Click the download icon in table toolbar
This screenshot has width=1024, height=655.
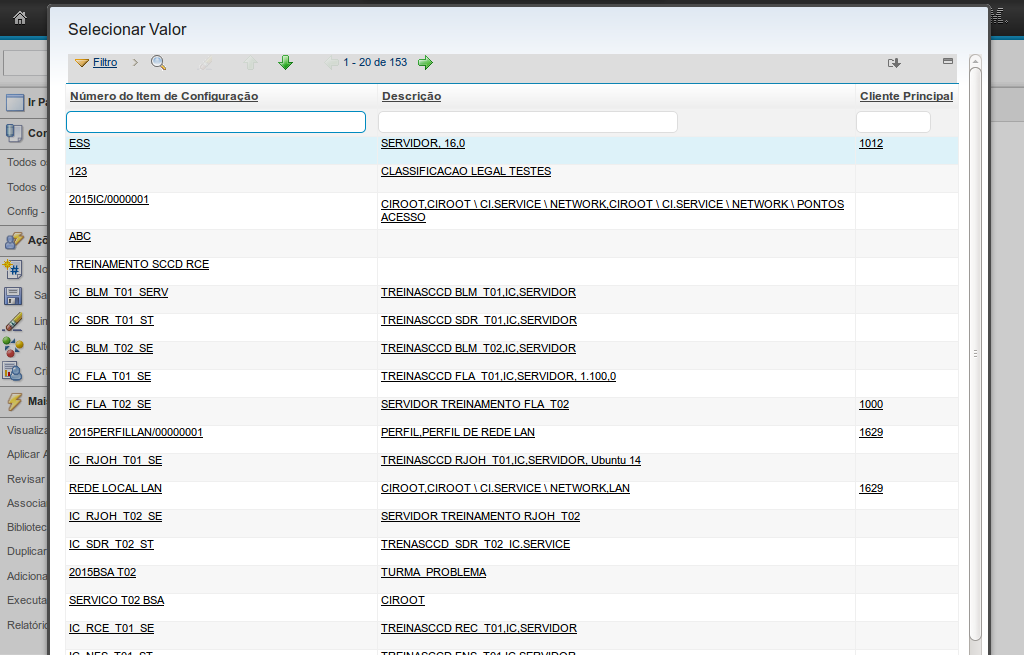point(894,63)
